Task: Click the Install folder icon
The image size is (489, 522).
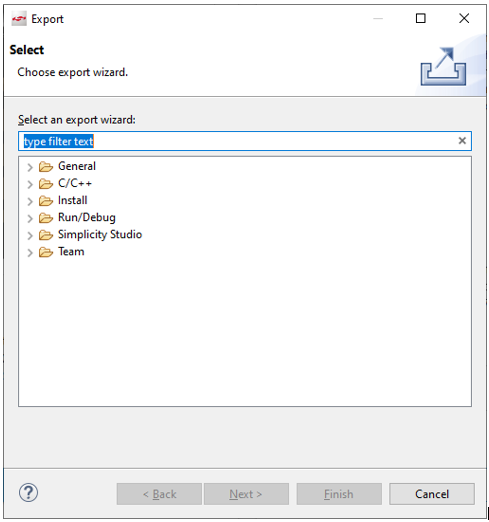Action: pos(46,201)
